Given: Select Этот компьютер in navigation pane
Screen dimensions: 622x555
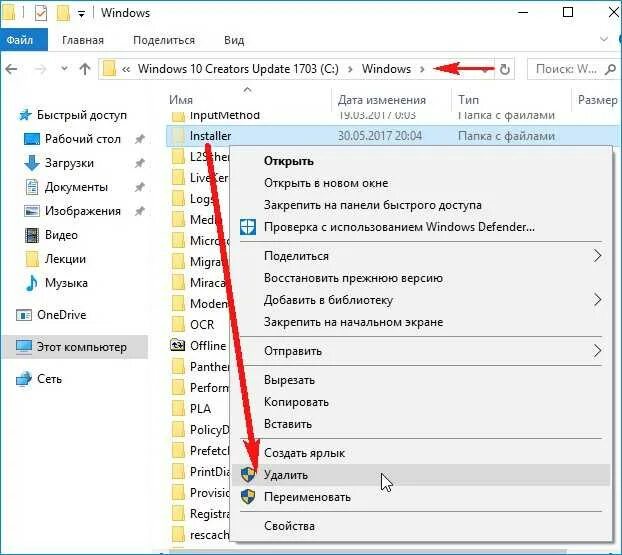Looking at the screenshot, I should point(75,347).
